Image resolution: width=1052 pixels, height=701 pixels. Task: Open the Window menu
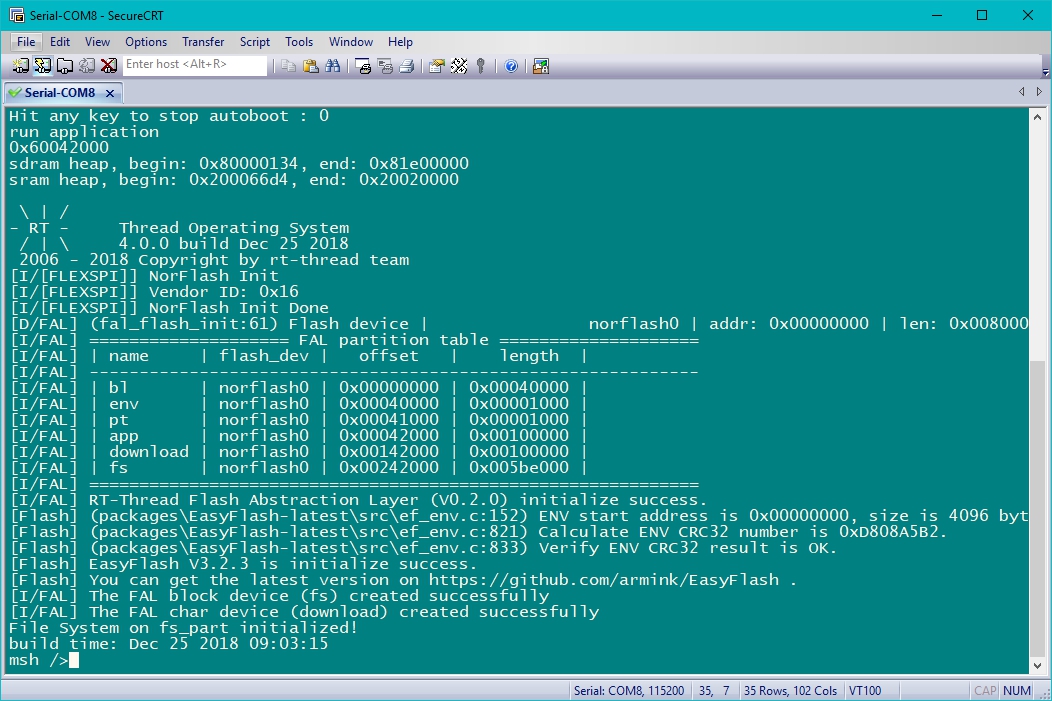click(x=351, y=42)
